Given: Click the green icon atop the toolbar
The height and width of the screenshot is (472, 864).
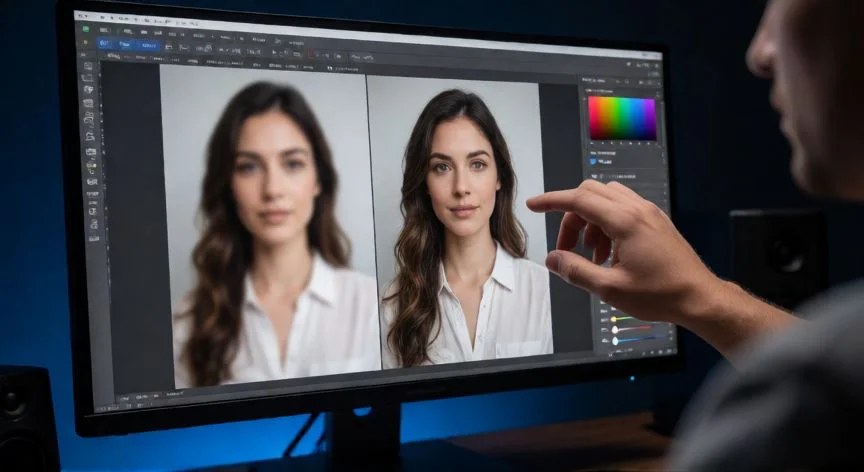Looking at the screenshot, I should pyautogui.click(x=85, y=29).
